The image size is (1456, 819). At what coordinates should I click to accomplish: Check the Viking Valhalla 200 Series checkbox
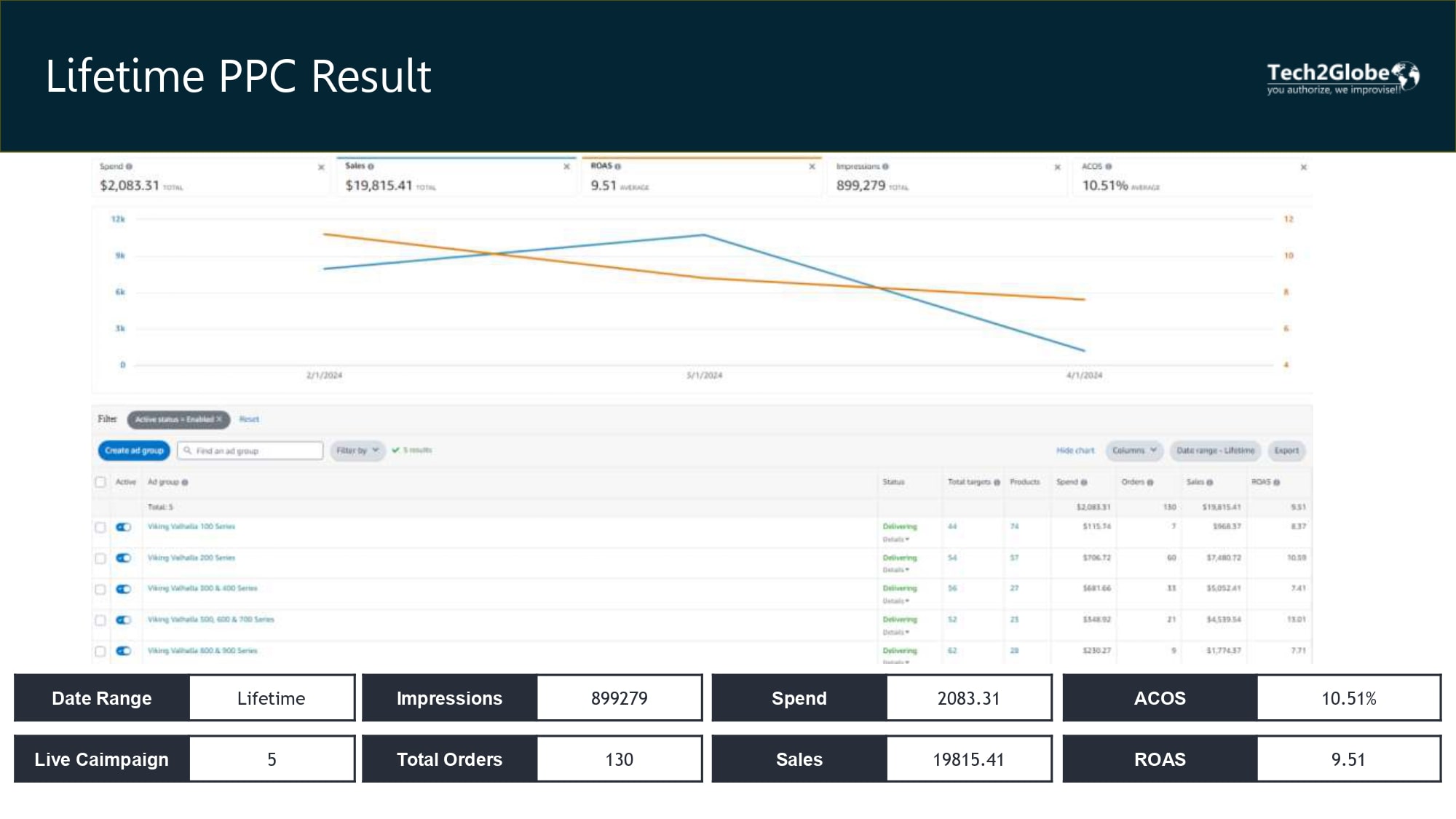(100, 558)
